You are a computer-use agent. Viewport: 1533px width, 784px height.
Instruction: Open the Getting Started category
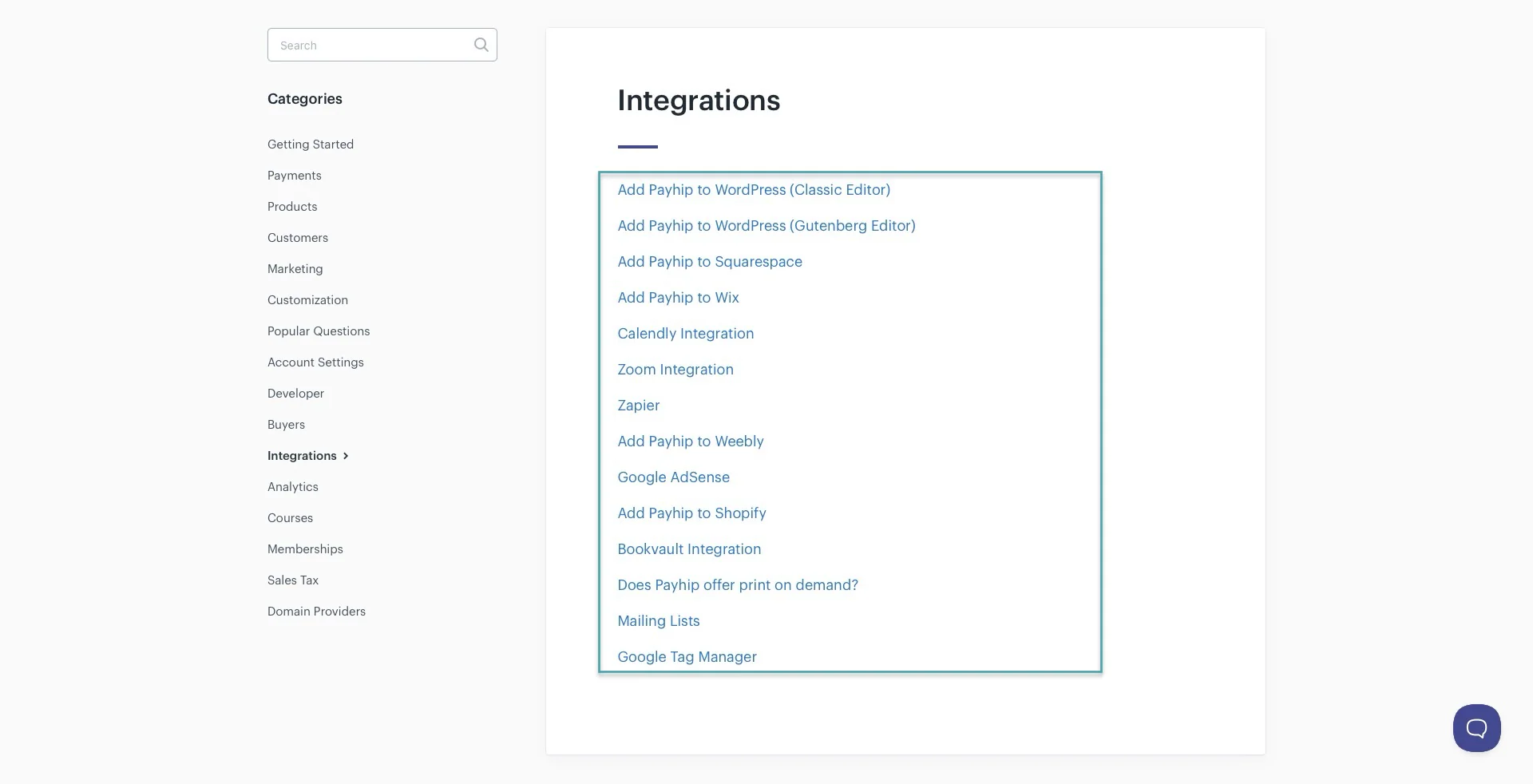tap(311, 145)
